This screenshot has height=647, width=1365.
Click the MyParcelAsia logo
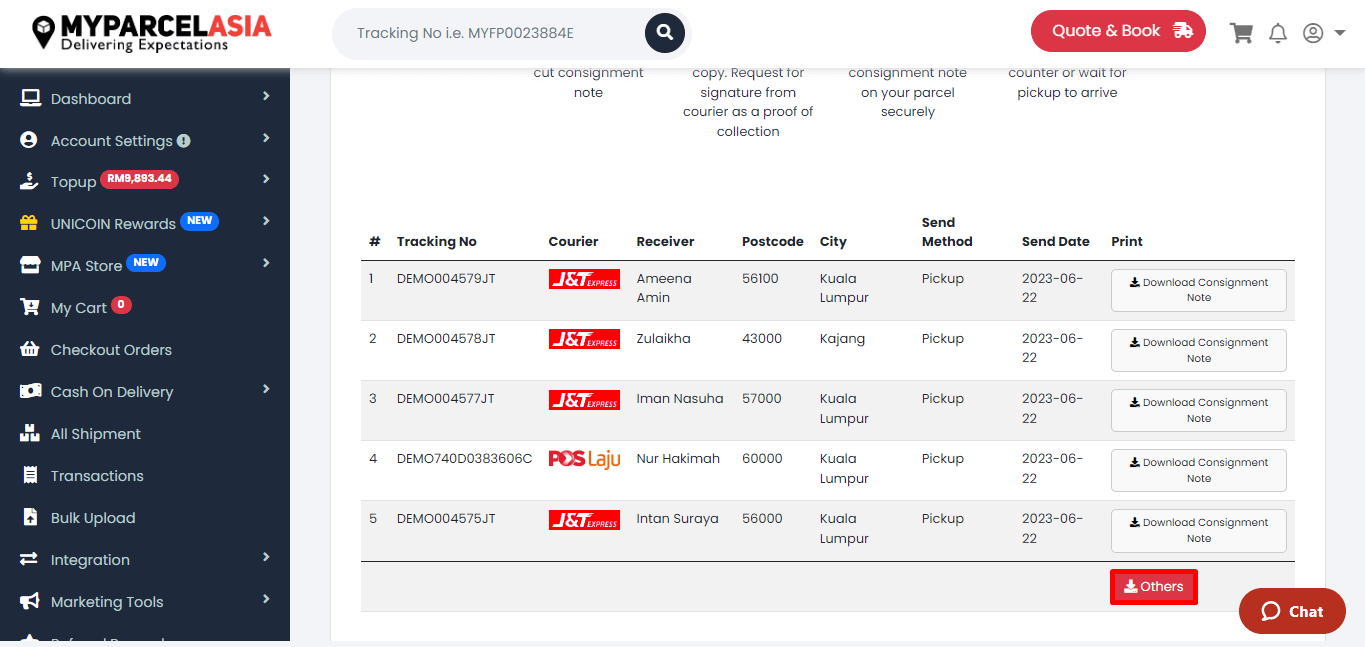pyautogui.click(x=151, y=33)
